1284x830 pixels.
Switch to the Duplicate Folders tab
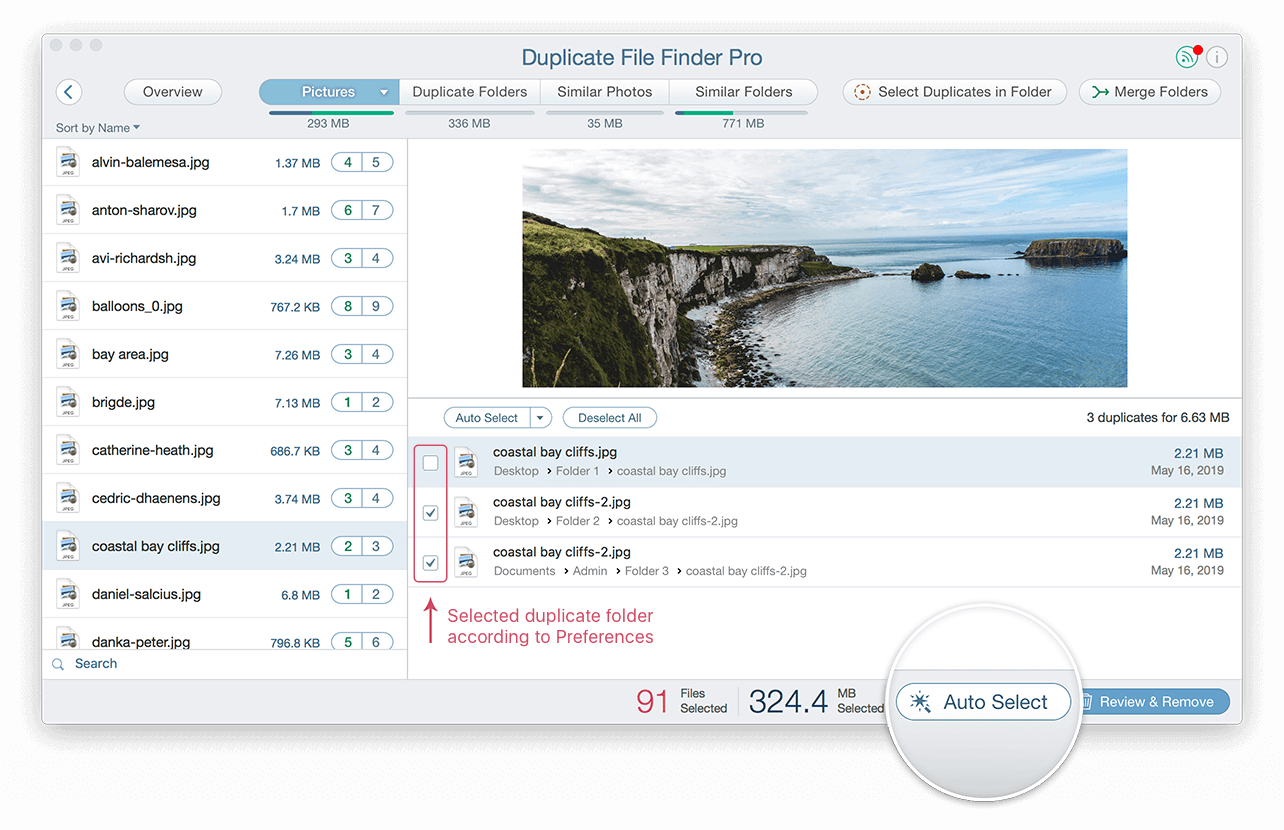469,91
